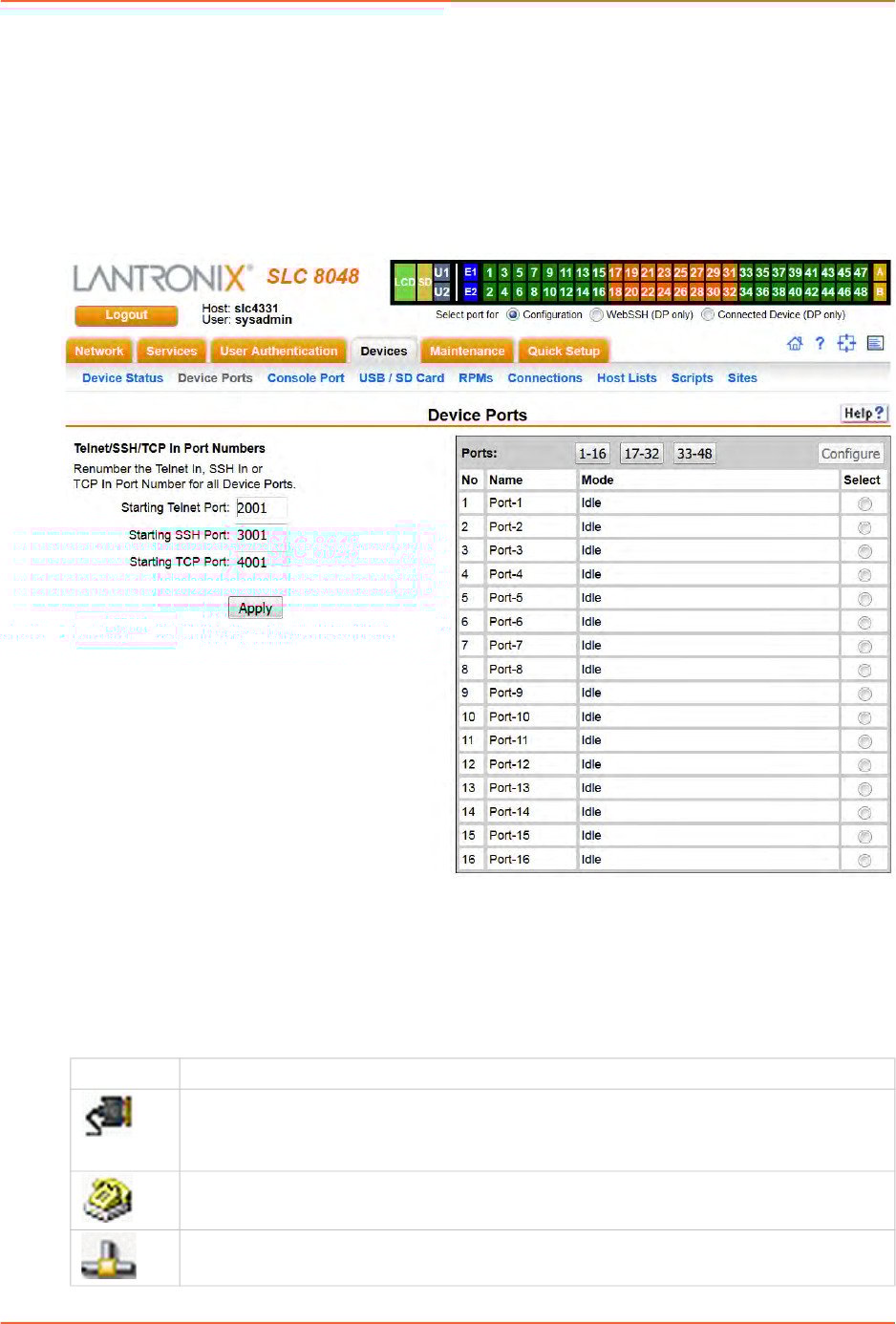Click the Home icon
The image size is (896, 1324).
[x=794, y=344]
